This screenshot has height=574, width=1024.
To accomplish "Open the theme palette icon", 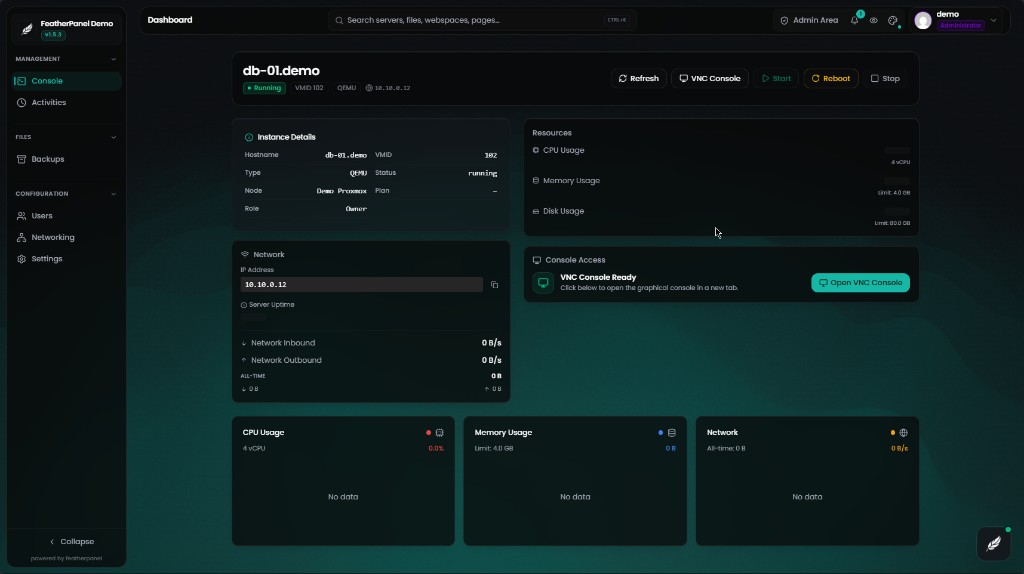I will coord(893,20).
